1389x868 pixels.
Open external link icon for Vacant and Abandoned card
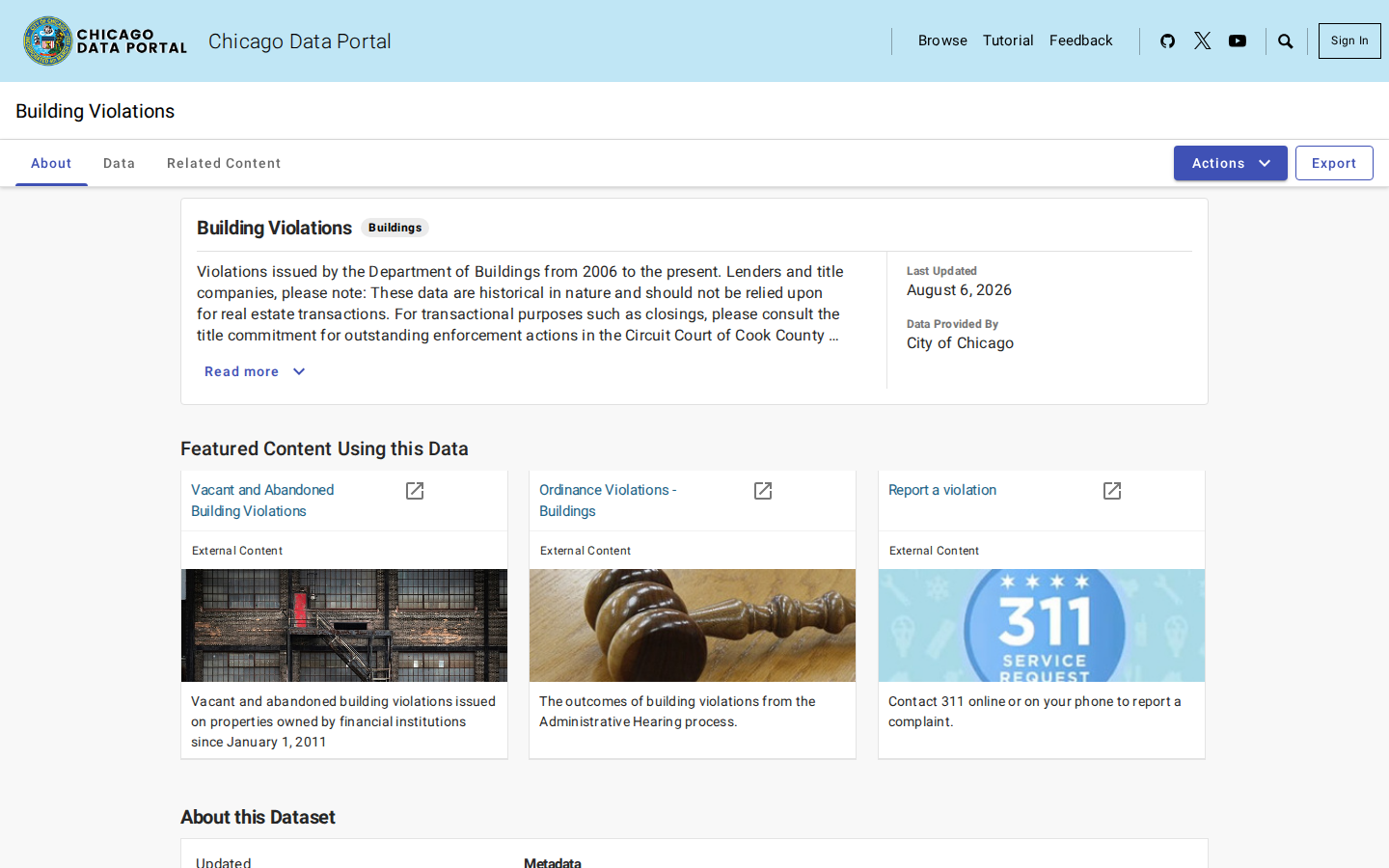pos(415,491)
